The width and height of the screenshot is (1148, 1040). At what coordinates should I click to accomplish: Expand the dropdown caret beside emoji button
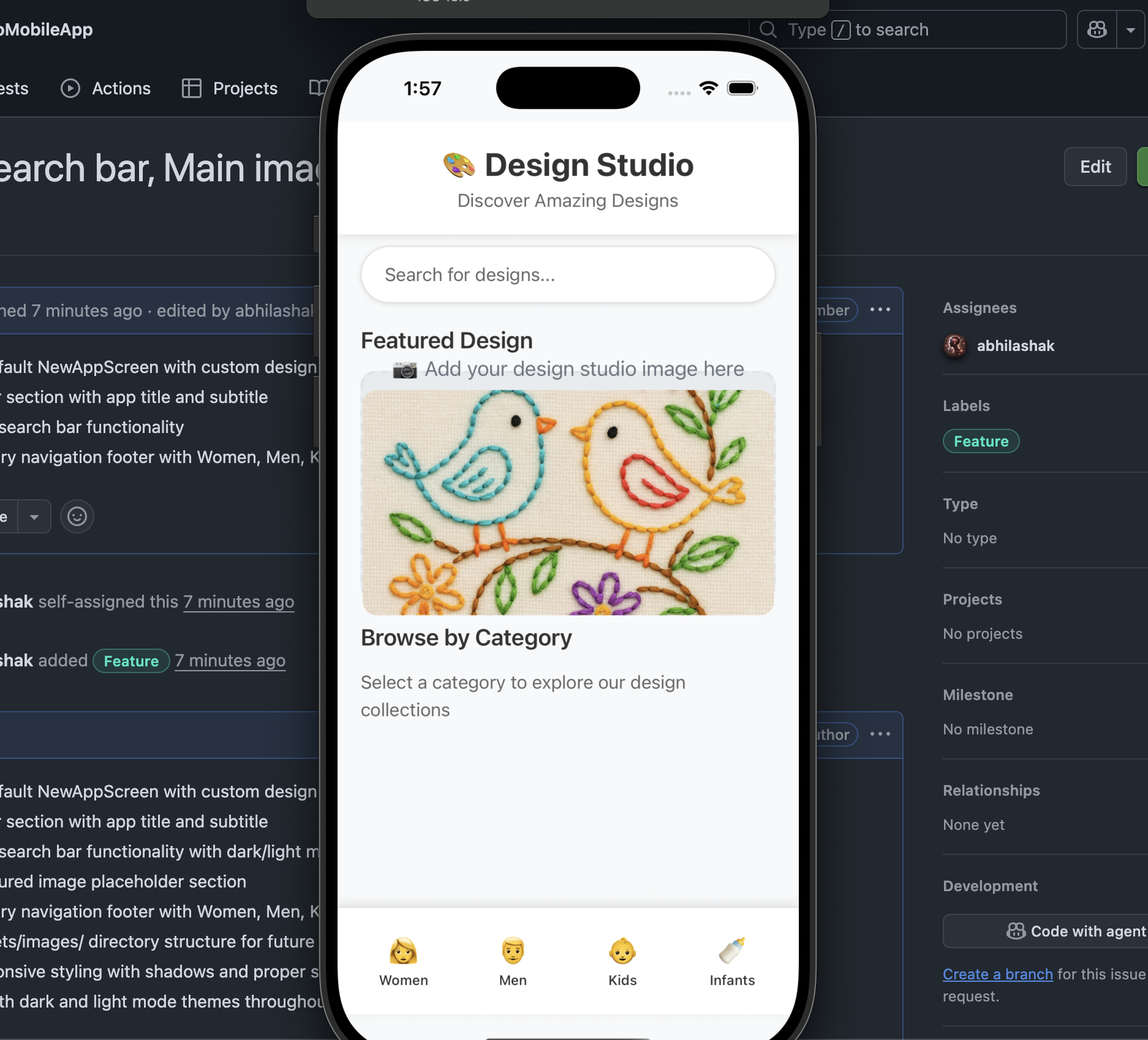point(34,517)
